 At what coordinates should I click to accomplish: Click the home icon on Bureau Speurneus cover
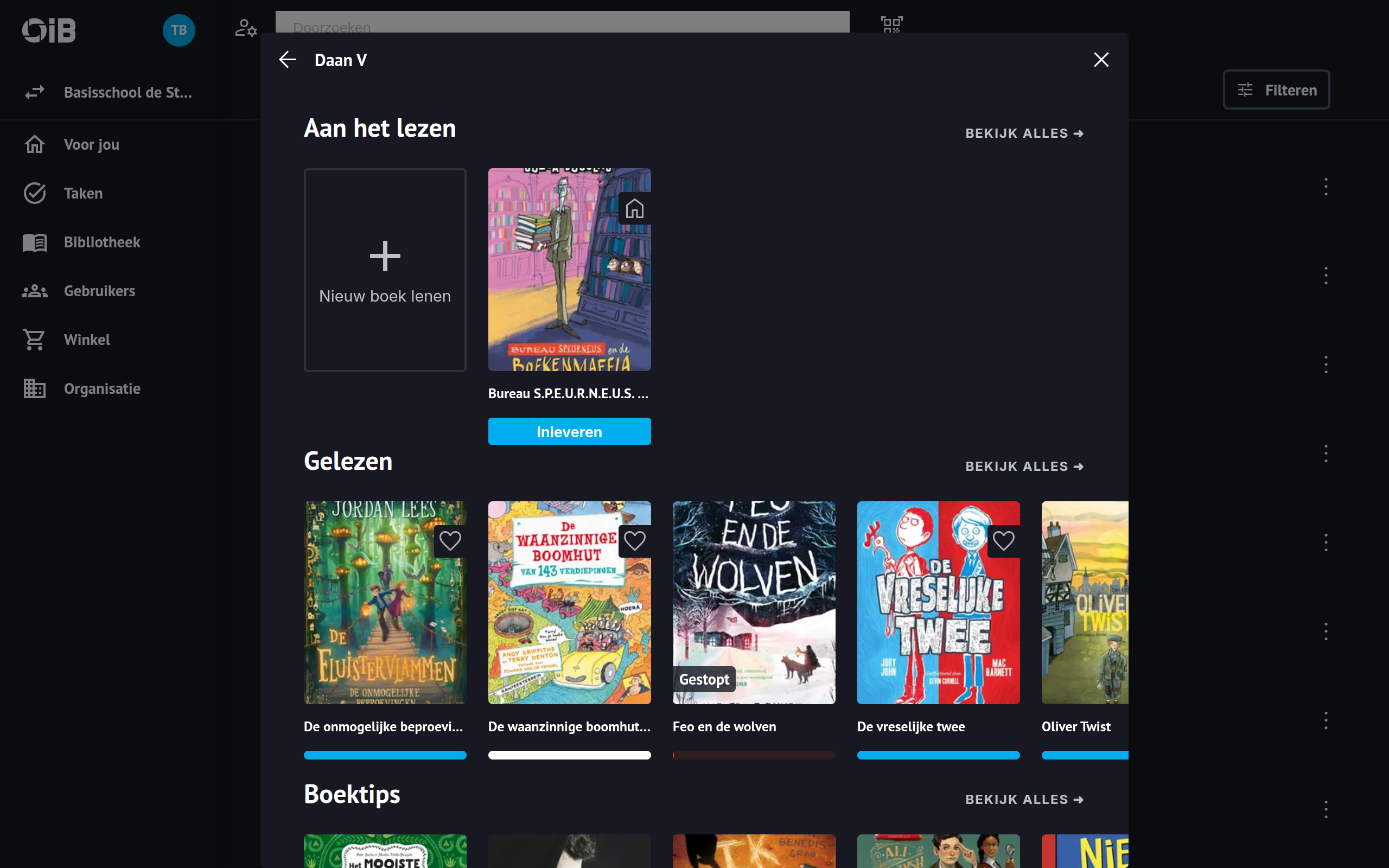(634, 208)
